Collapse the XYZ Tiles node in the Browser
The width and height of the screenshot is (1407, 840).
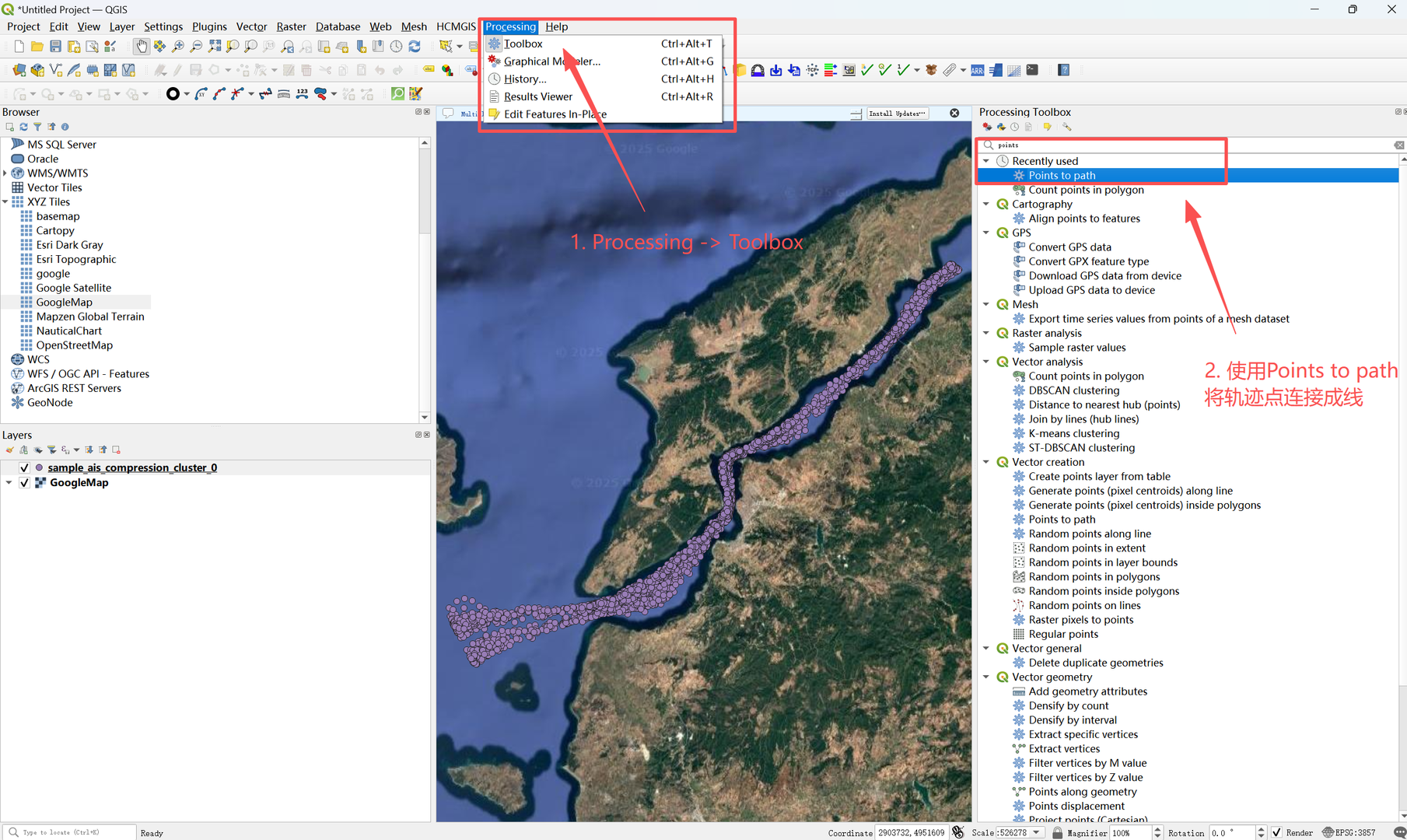[5, 202]
